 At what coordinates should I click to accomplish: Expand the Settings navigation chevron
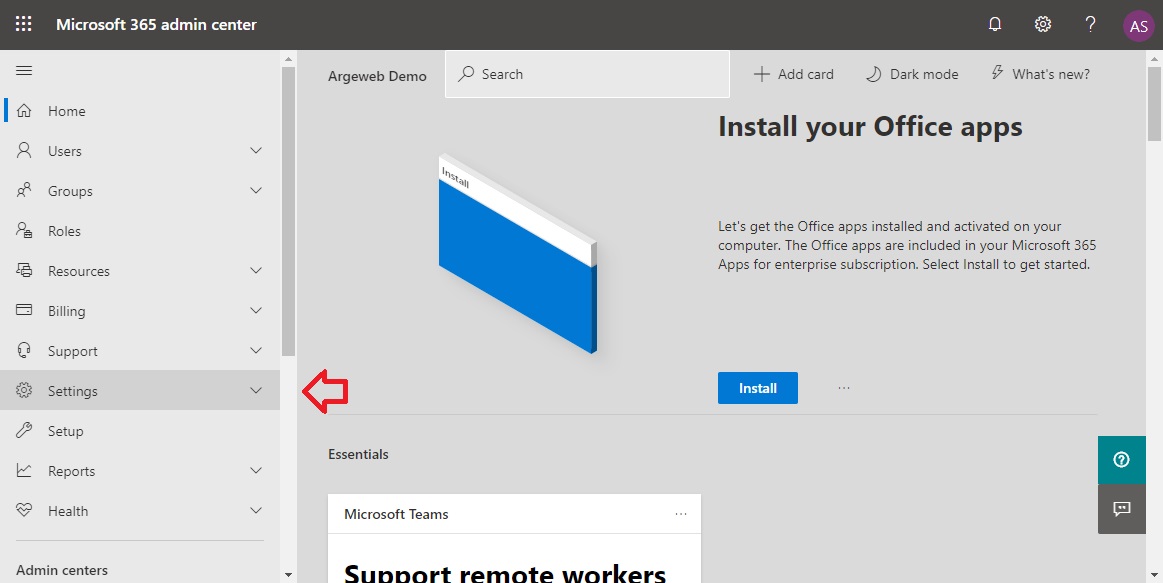(x=256, y=390)
